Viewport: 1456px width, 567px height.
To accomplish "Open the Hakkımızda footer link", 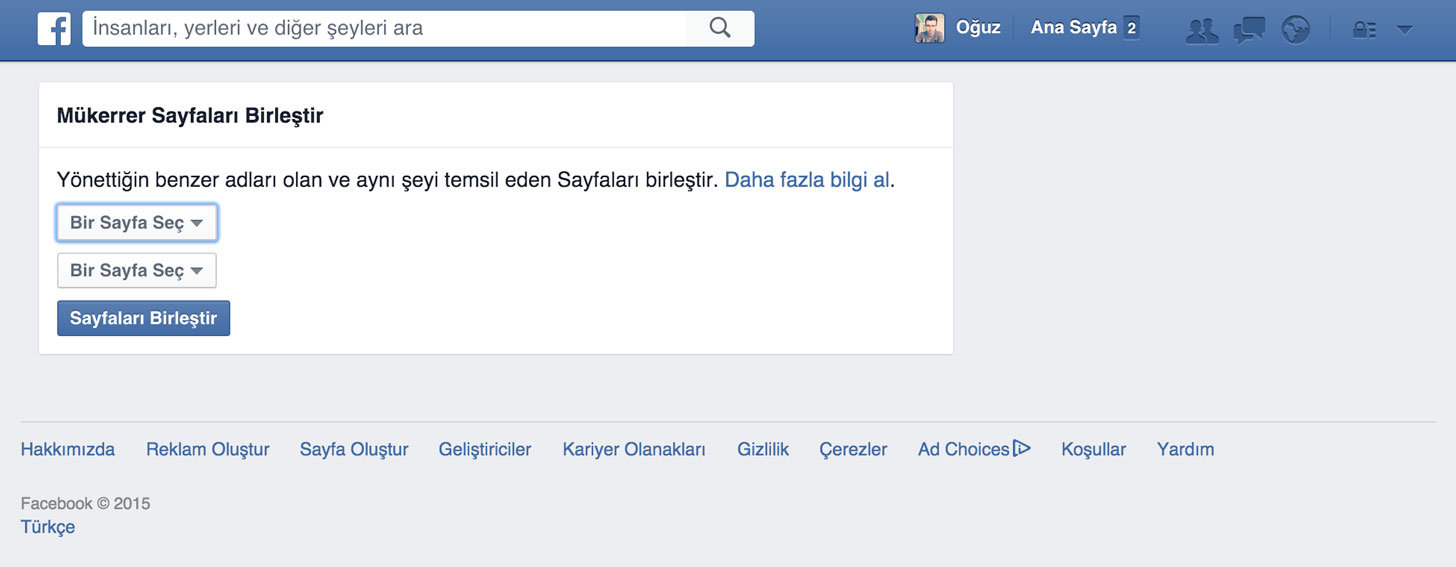I will coord(68,450).
